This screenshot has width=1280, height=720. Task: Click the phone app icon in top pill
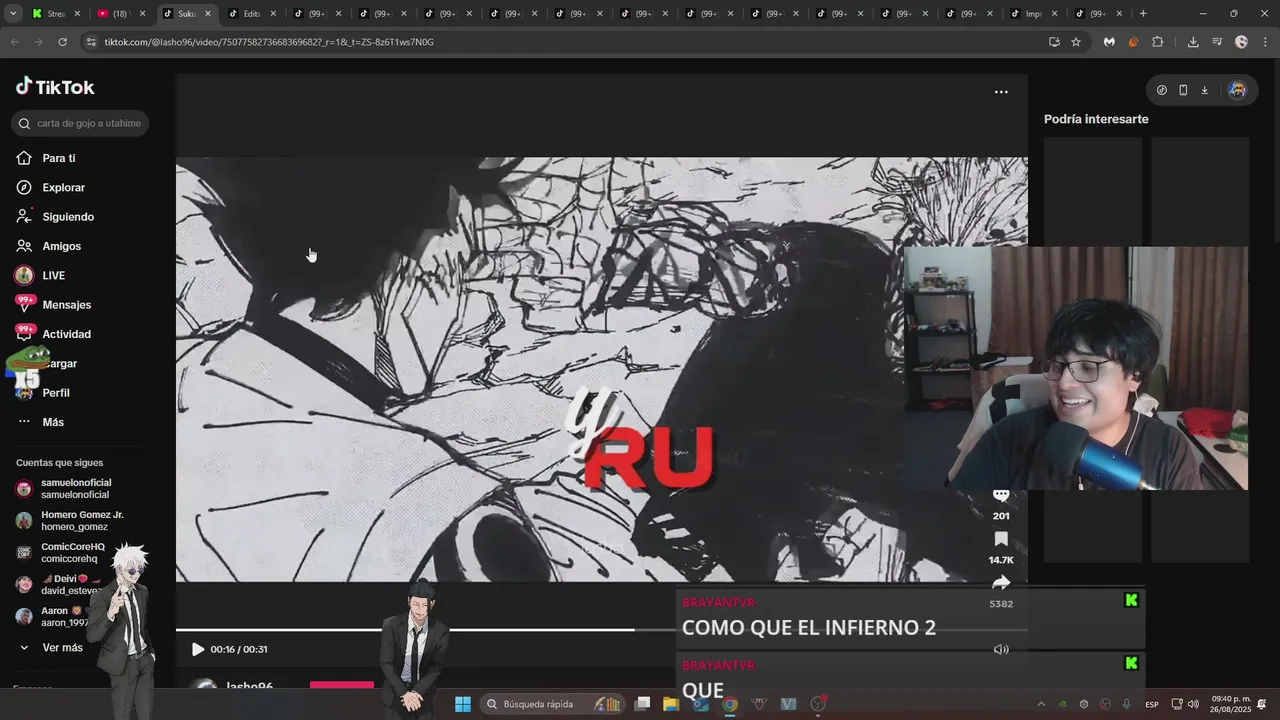pos(1183,90)
